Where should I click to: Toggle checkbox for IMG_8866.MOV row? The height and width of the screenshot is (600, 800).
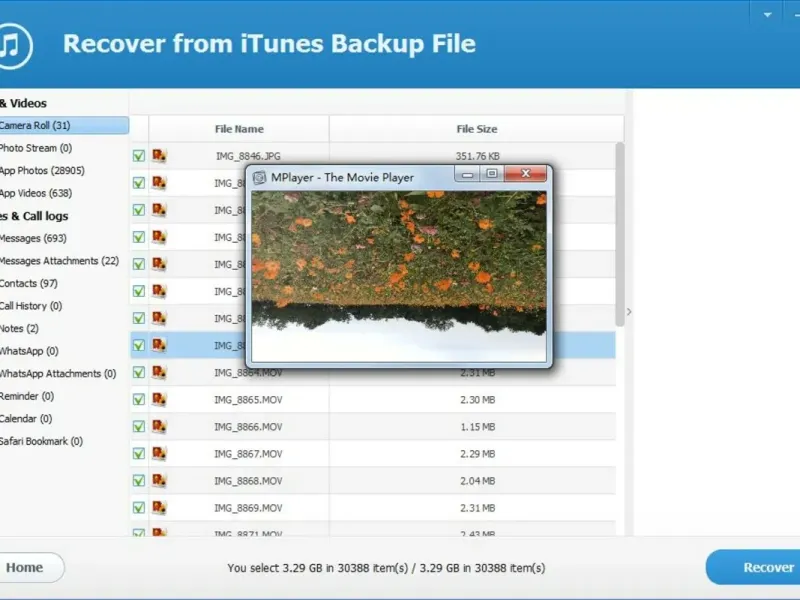[x=138, y=427]
